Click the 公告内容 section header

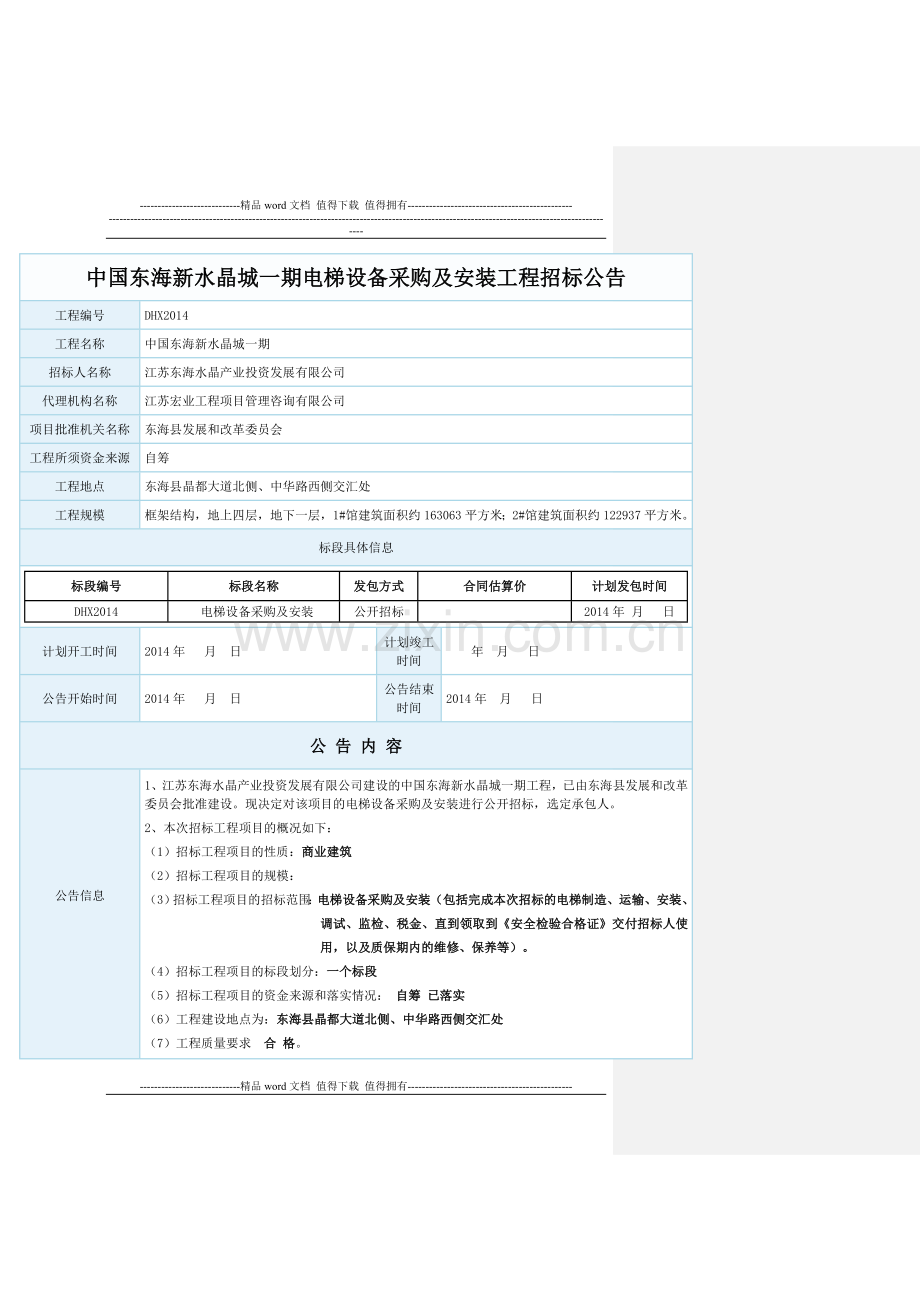click(x=356, y=746)
